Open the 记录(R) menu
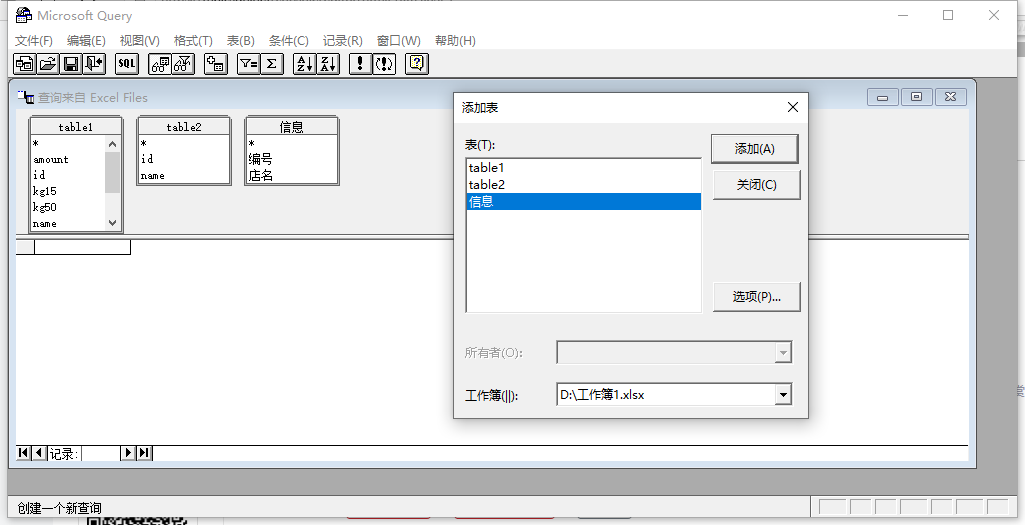 [x=343, y=41]
